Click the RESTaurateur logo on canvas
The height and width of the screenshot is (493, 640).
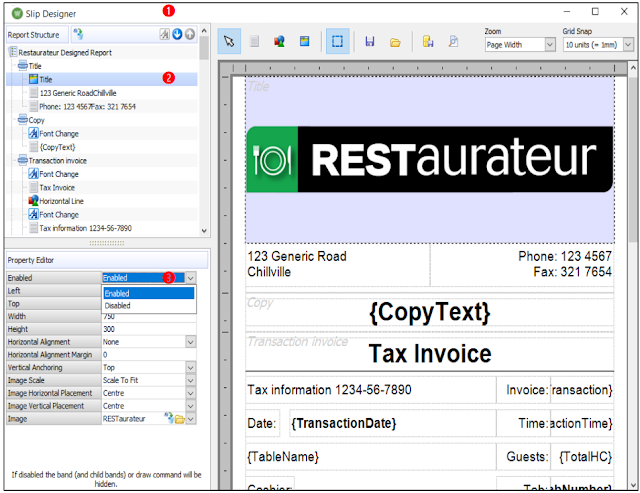430,159
